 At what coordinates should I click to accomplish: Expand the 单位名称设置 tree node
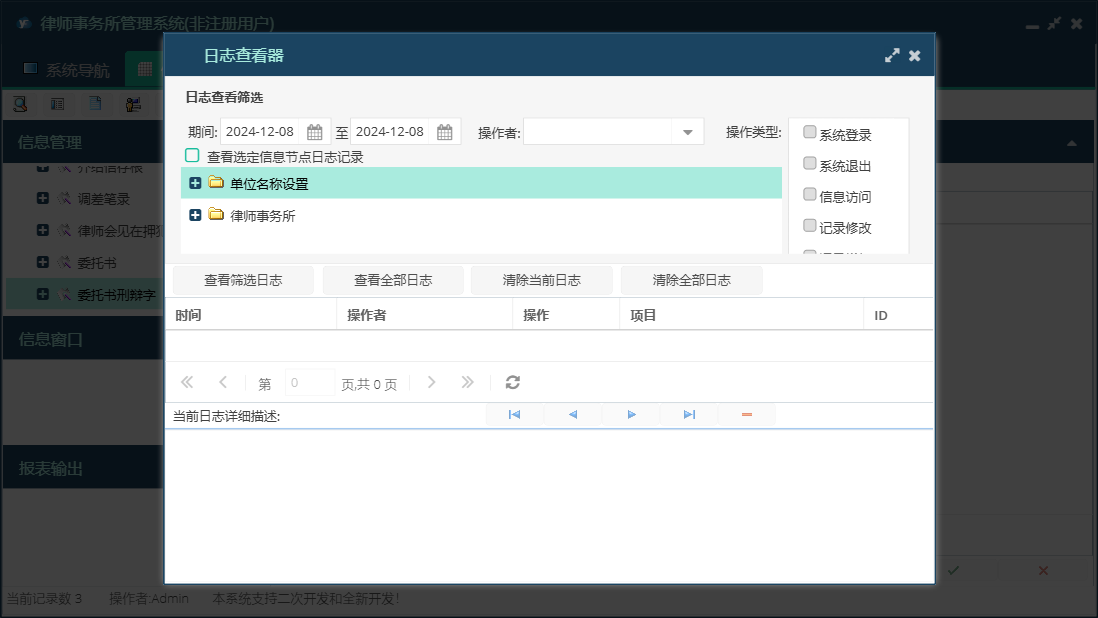pyautogui.click(x=195, y=183)
